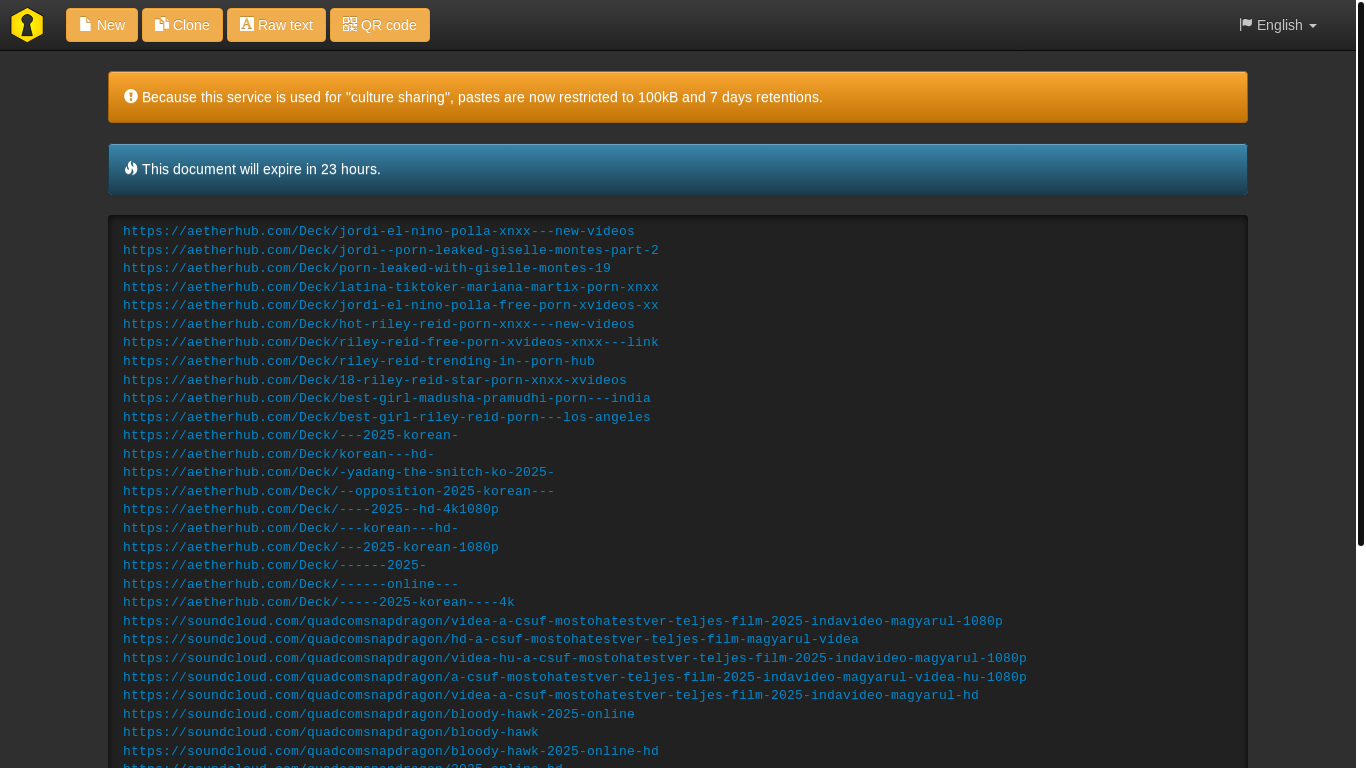Open soundcloud link ending just bloody-hawk

pyautogui.click(x=331, y=732)
